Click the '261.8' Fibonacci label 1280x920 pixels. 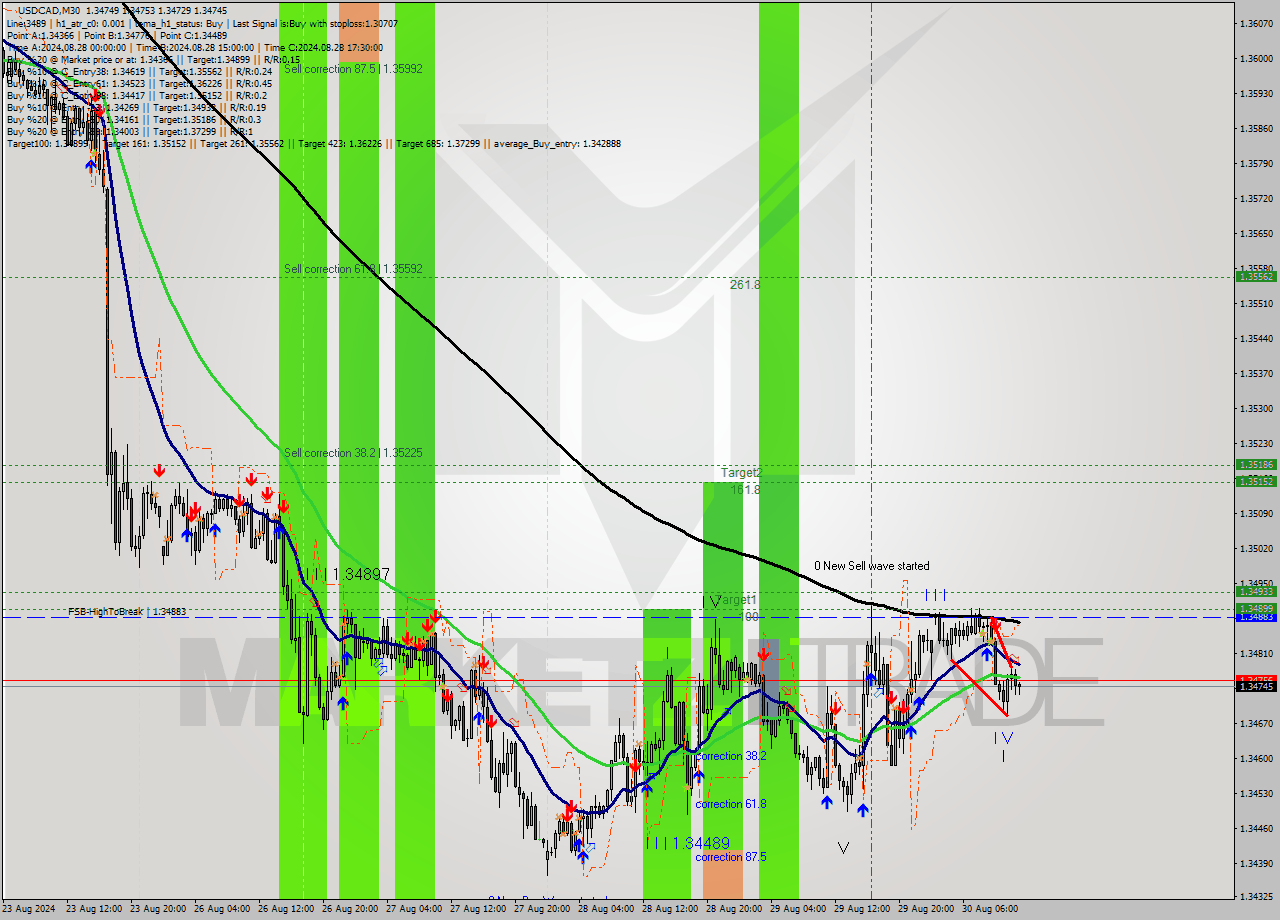coord(744,285)
